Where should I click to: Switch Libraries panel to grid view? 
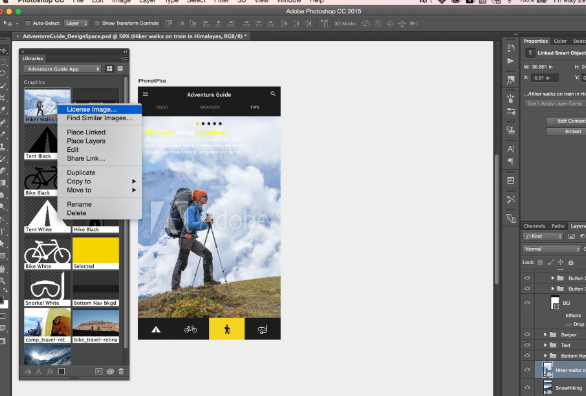tap(110, 69)
